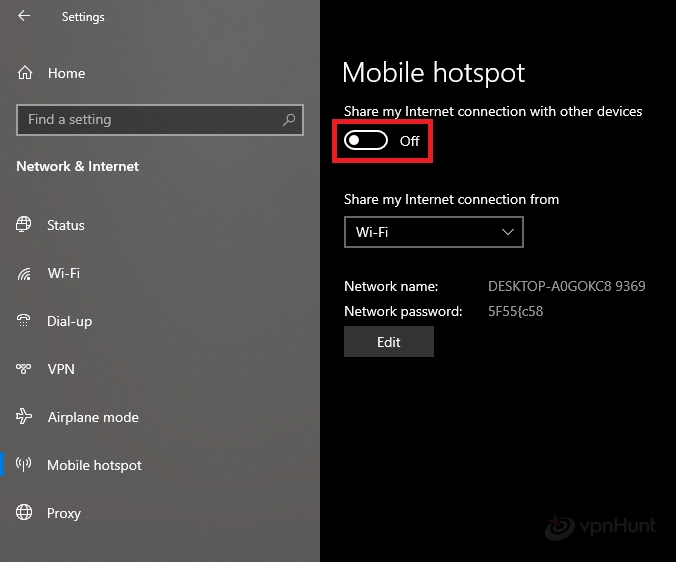Viewport: 676px width, 562px height.
Task: Toggle mobile hotspot sharing switch on
Action: coord(366,140)
